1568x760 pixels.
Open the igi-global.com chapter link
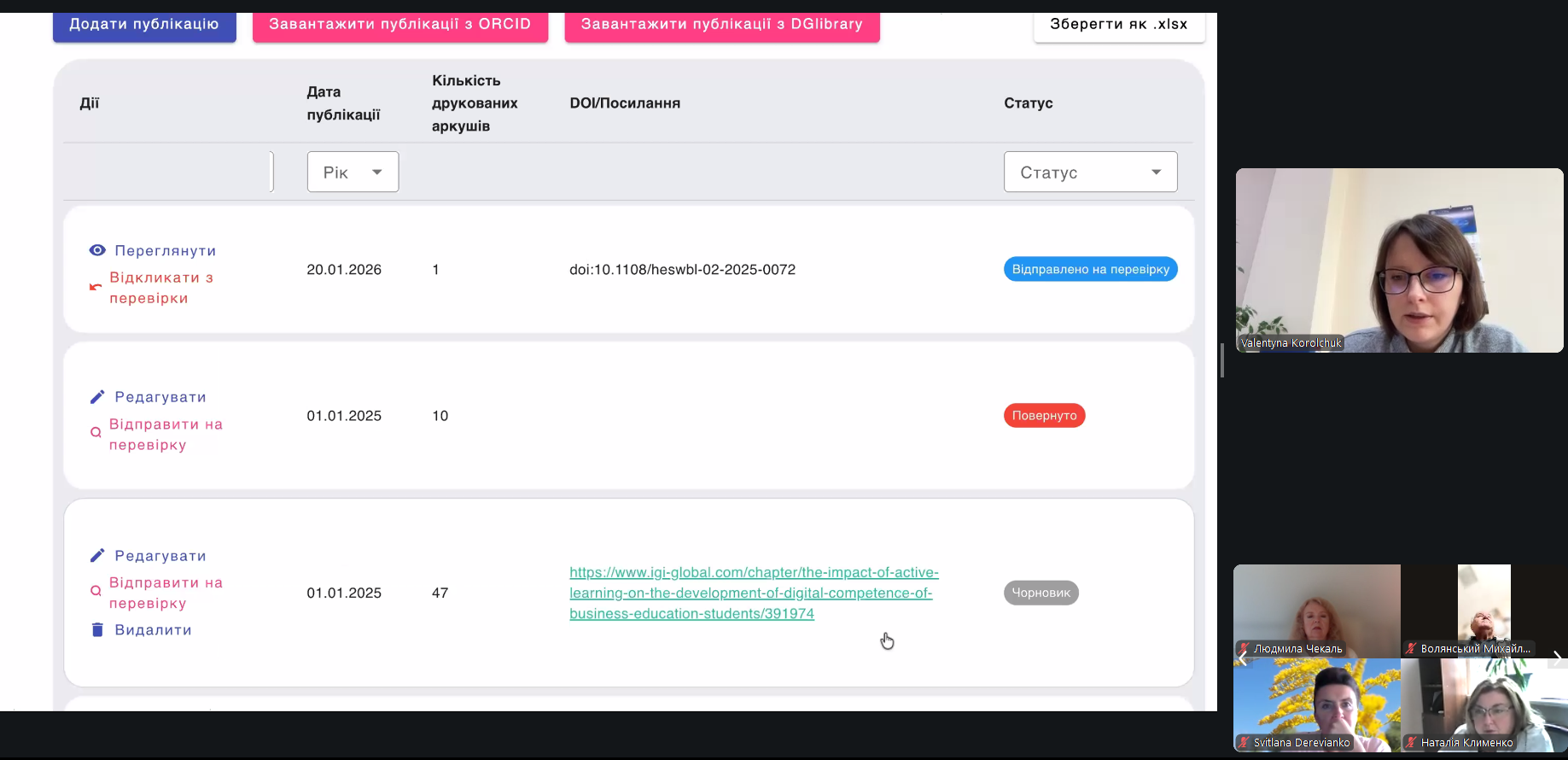(754, 593)
